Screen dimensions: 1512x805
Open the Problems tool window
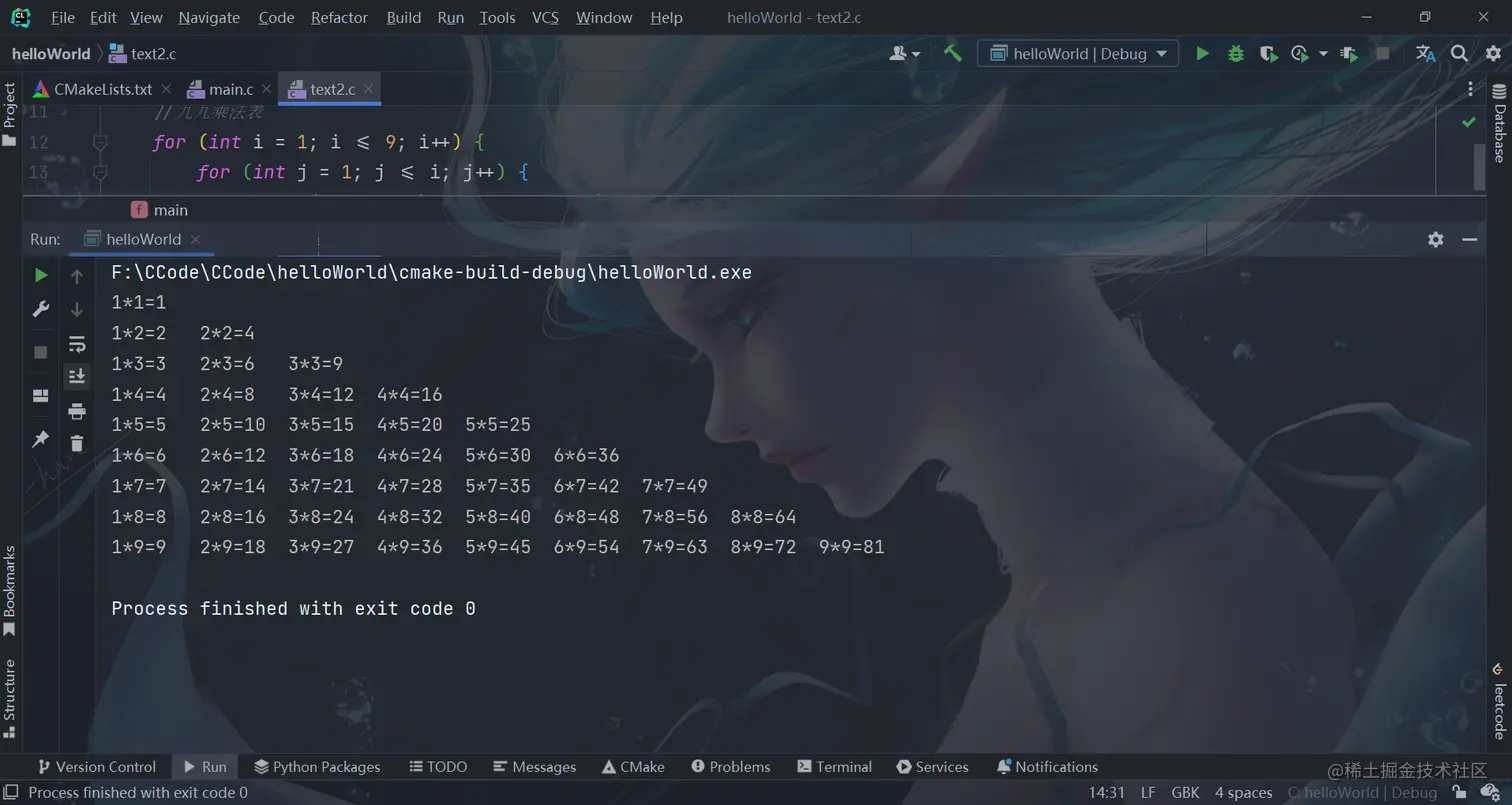[x=731, y=767]
